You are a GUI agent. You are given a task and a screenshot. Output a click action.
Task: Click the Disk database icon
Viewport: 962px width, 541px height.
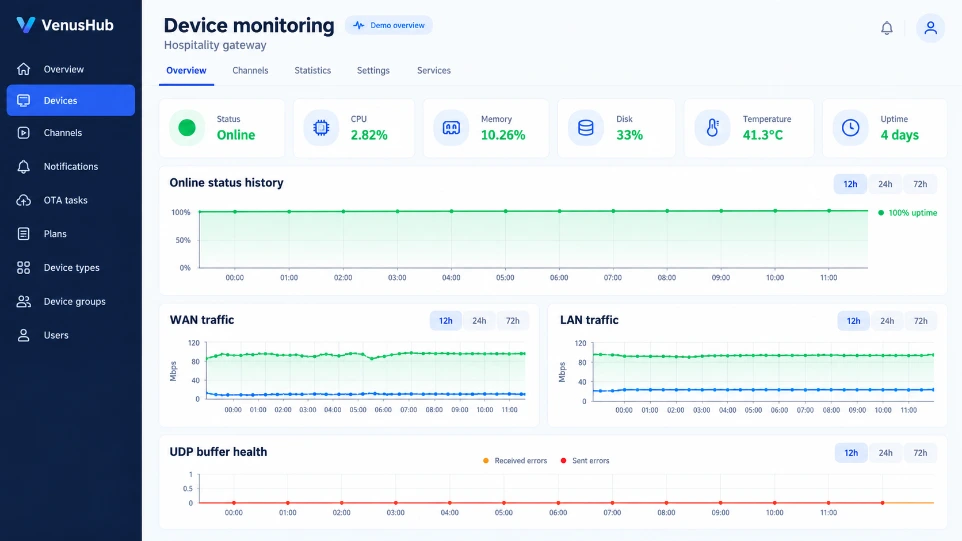click(x=586, y=128)
